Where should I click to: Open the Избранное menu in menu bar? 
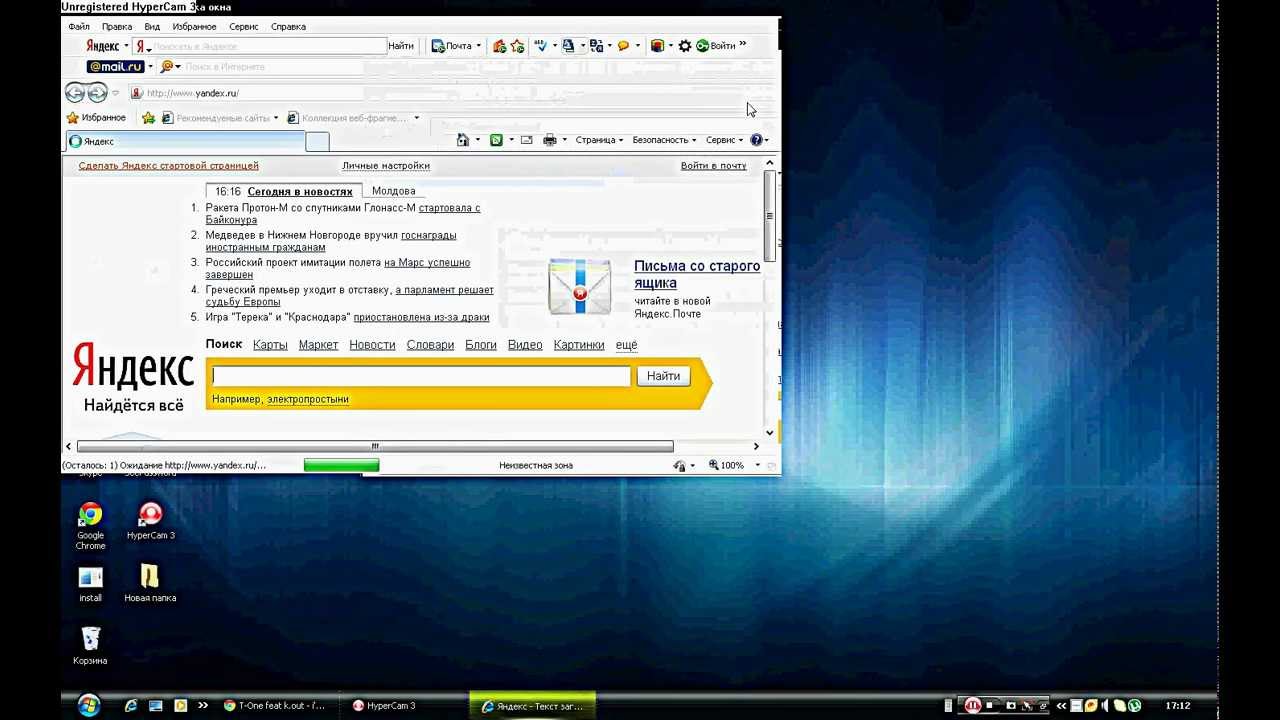(x=194, y=27)
